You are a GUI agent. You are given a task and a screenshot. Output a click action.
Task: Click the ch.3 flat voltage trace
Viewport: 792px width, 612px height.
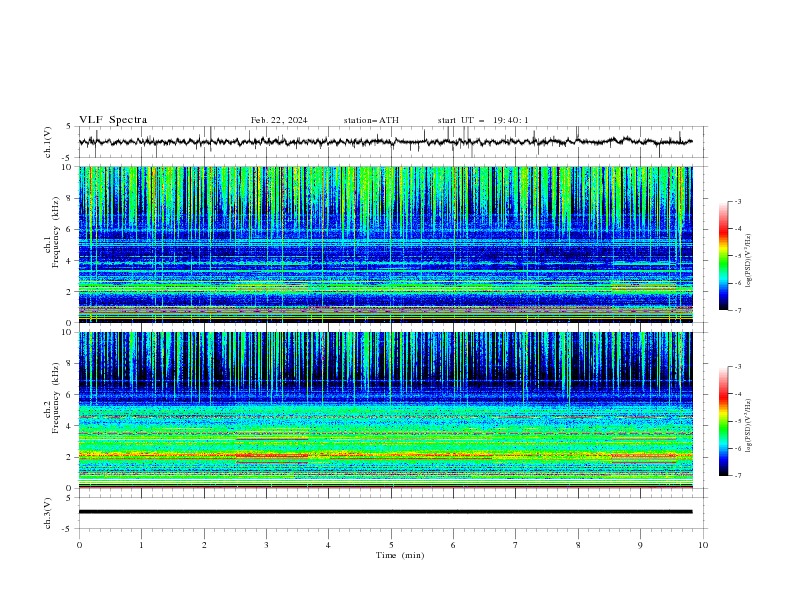pos(385,512)
